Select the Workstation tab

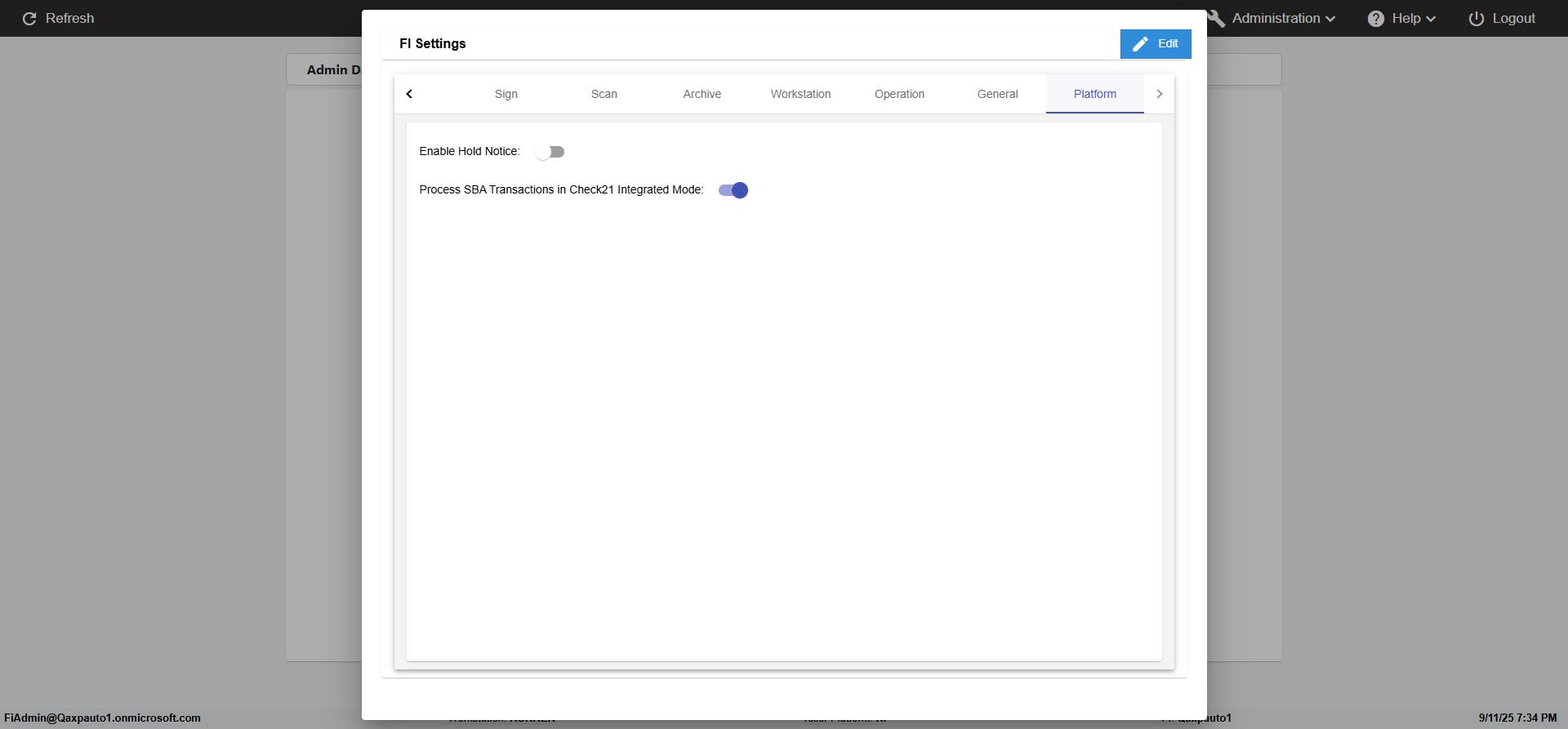[x=801, y=94]
